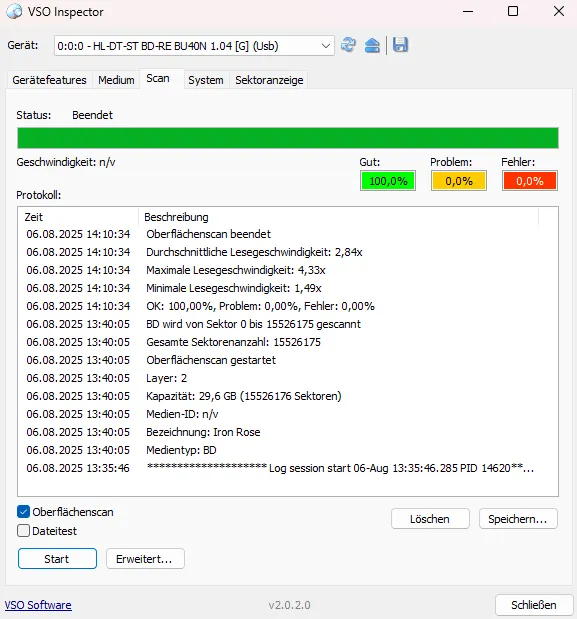Open the Erweitert... options button
577x619 pixels.
[145, 559]
